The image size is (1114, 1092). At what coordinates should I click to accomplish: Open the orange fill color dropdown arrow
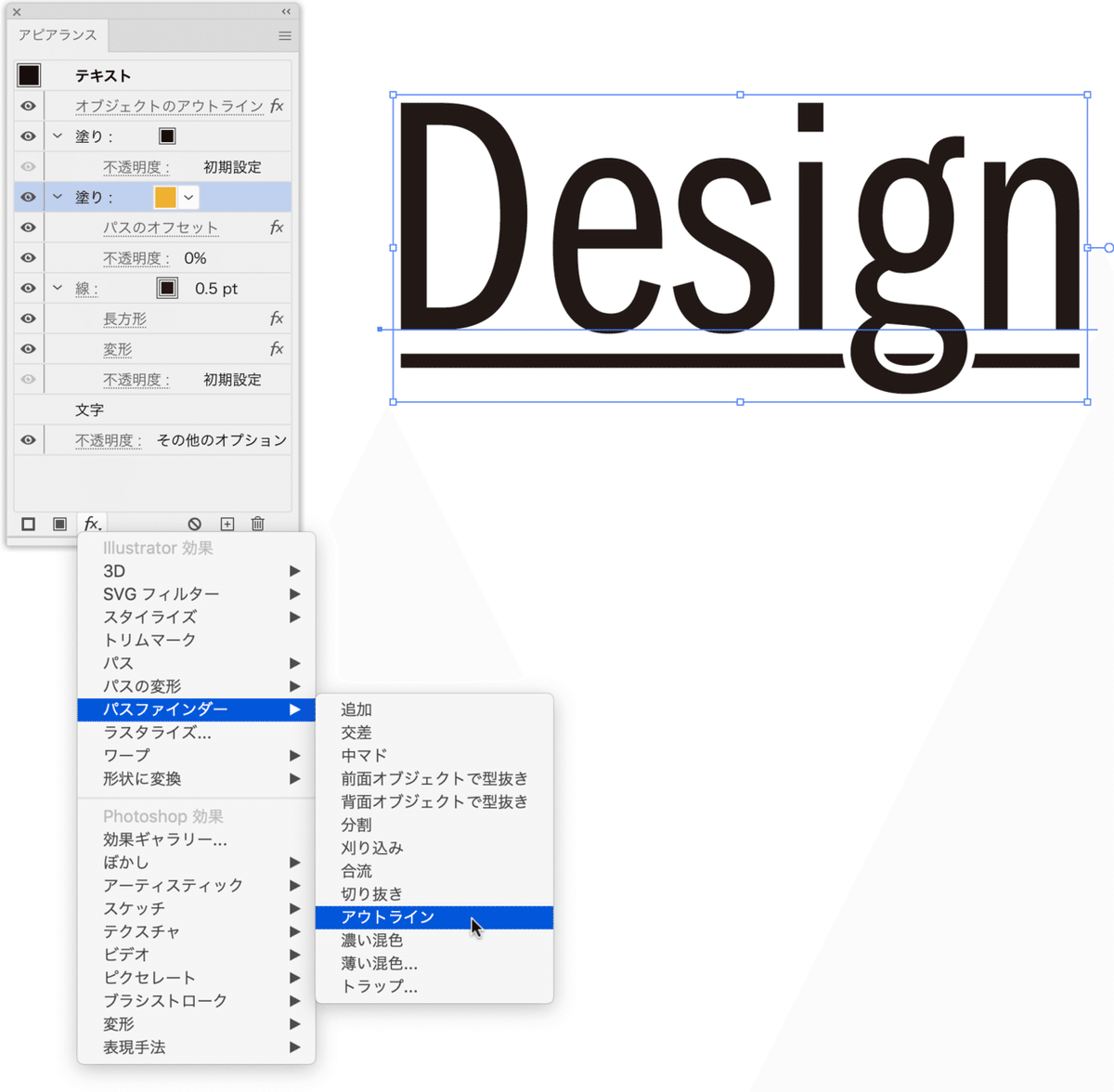coord(188,197)
